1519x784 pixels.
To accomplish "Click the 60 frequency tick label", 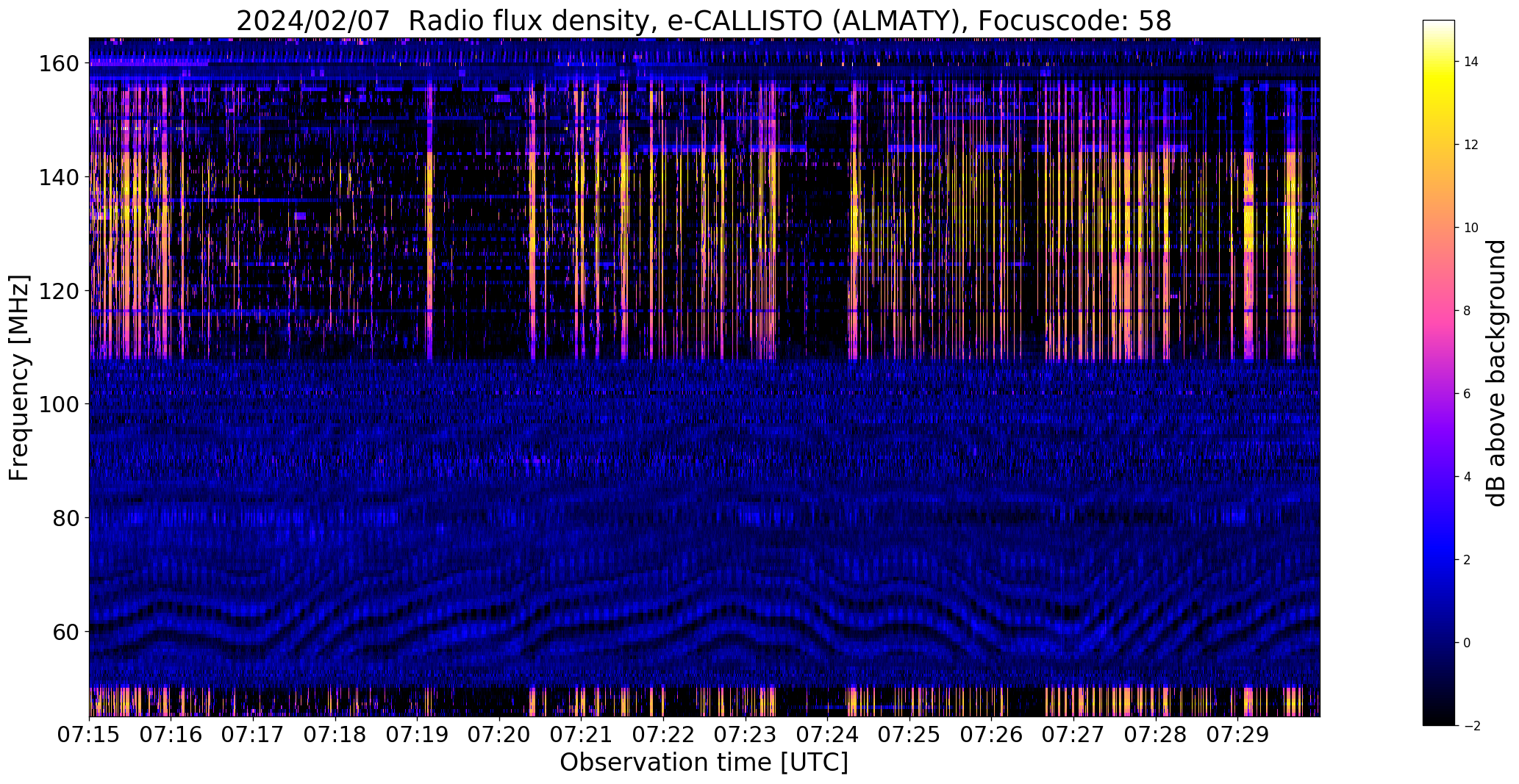I will point(66,631).
